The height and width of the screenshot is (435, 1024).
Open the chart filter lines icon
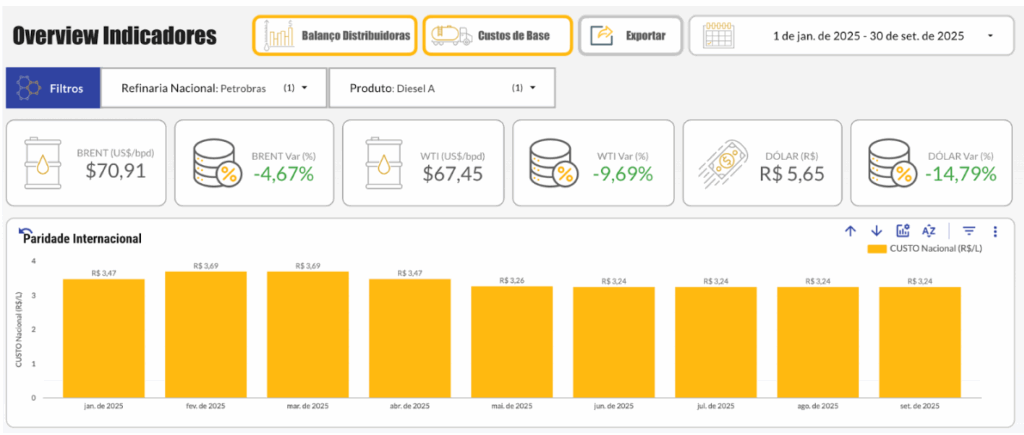coord(969,231)
